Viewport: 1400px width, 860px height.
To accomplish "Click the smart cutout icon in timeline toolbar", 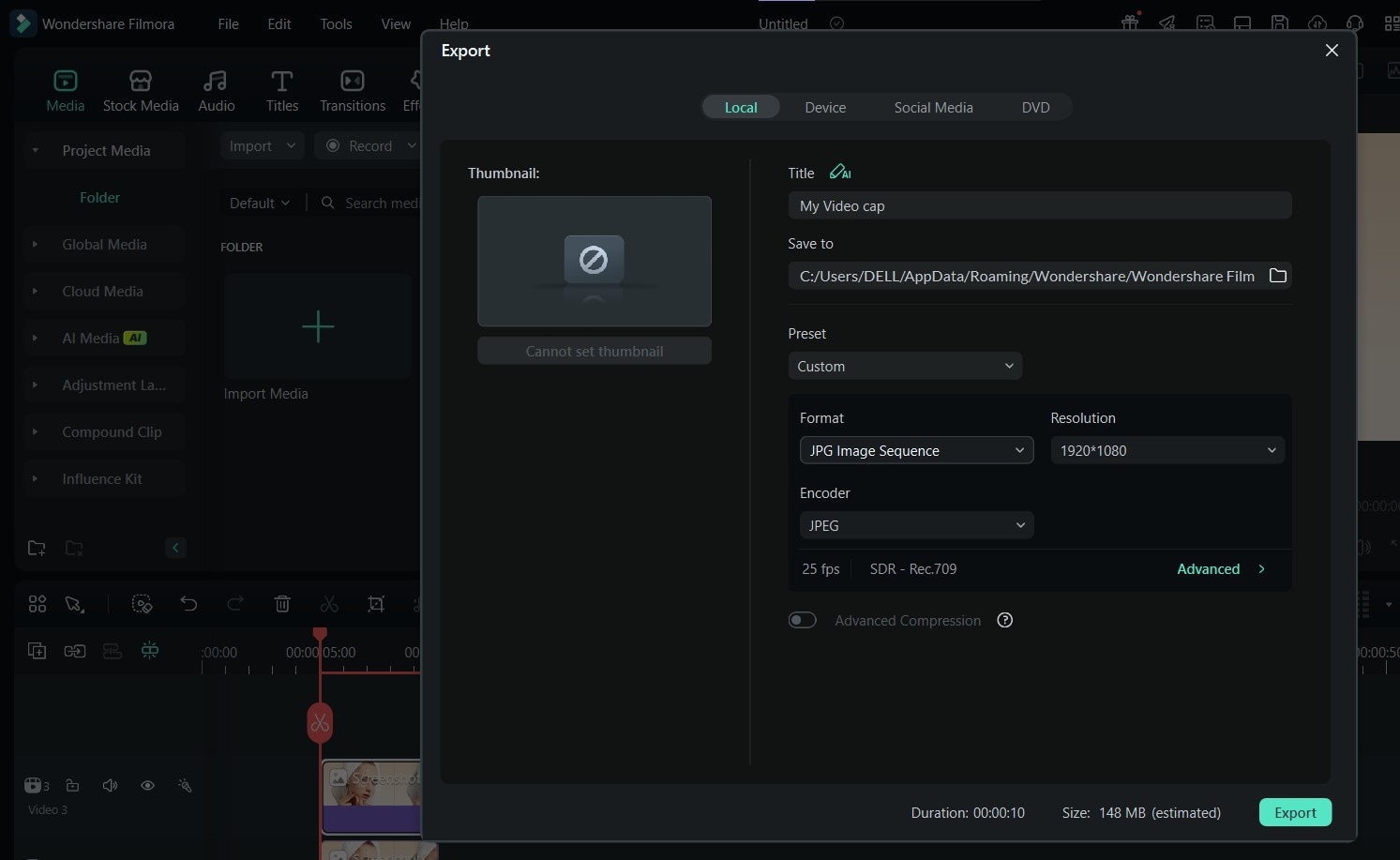I will tap(142, 604).
